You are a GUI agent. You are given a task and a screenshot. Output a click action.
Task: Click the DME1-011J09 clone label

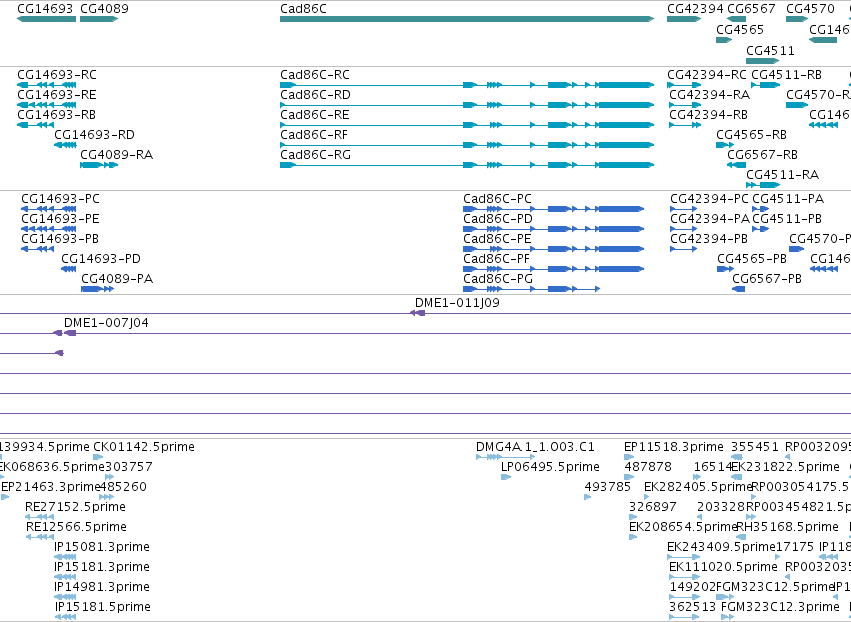point(457,303)
